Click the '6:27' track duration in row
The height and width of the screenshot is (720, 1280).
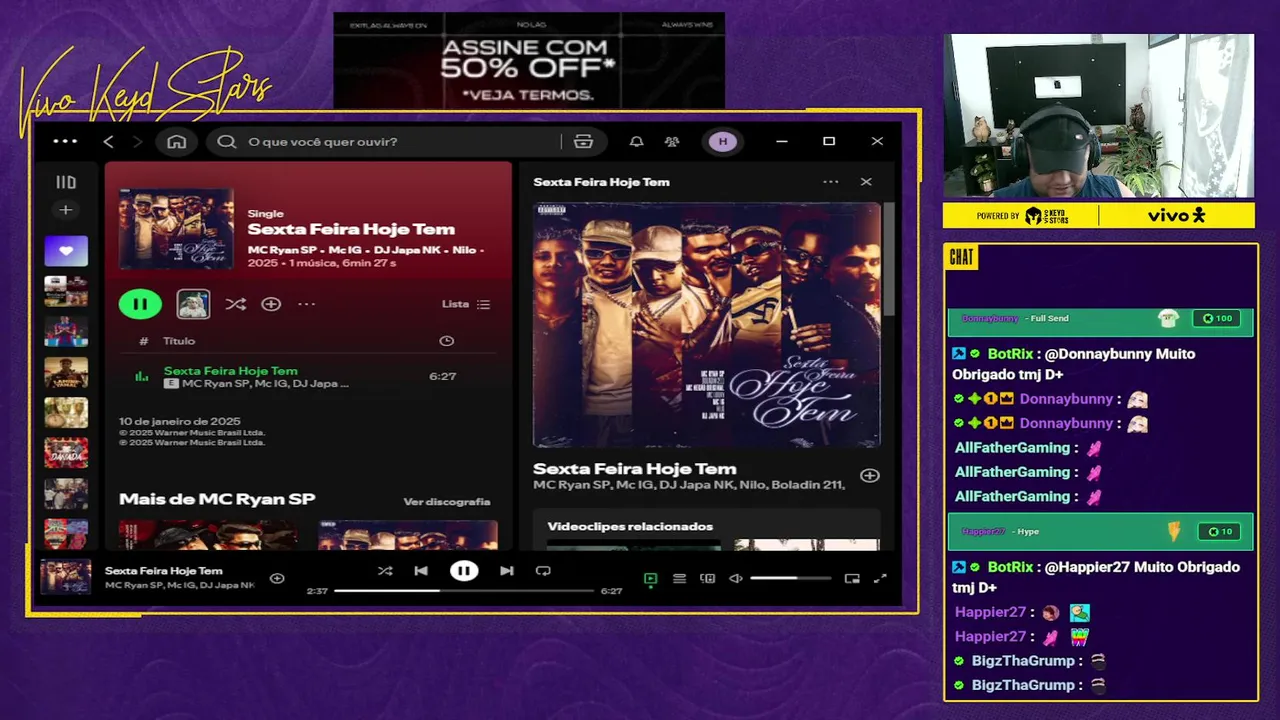443,377
